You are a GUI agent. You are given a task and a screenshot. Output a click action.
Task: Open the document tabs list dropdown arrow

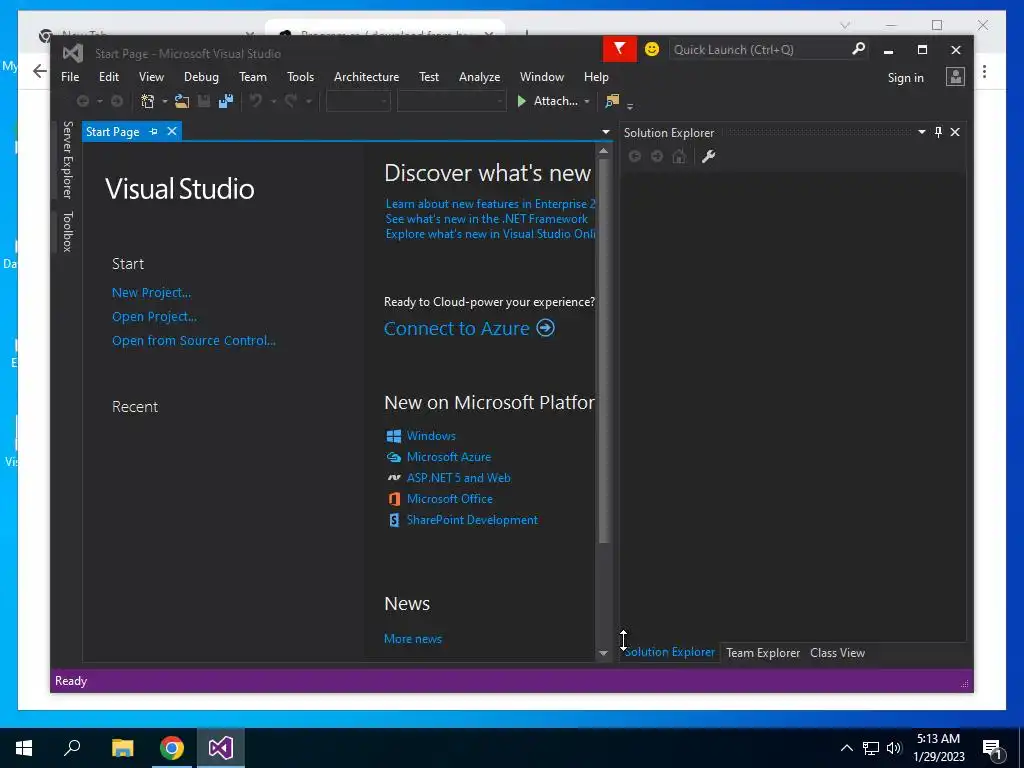605,132
